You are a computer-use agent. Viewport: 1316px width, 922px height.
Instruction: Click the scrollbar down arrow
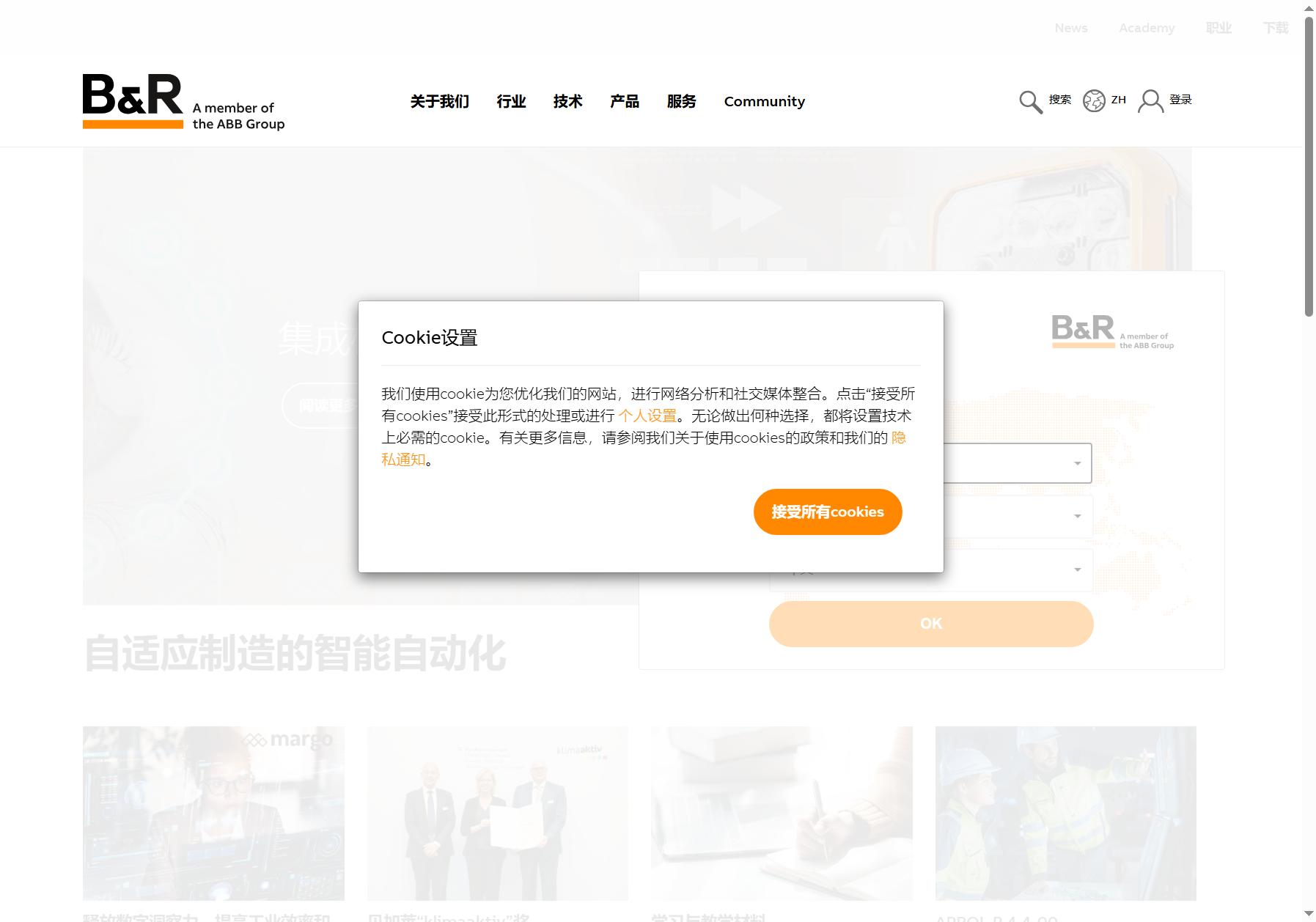pos(1309,914)
